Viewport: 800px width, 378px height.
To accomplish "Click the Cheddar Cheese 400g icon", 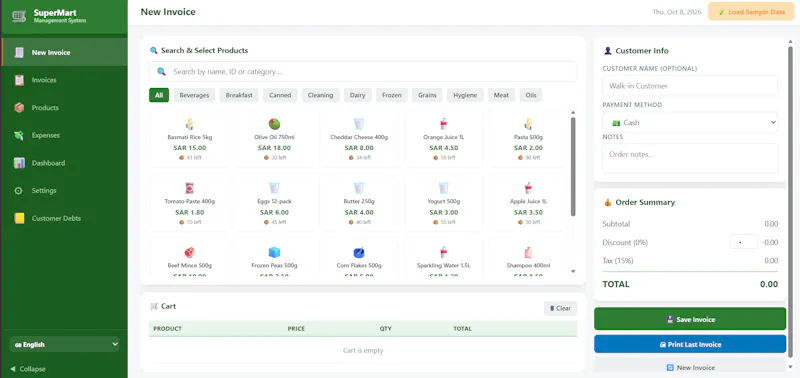I will click(359, 124).
